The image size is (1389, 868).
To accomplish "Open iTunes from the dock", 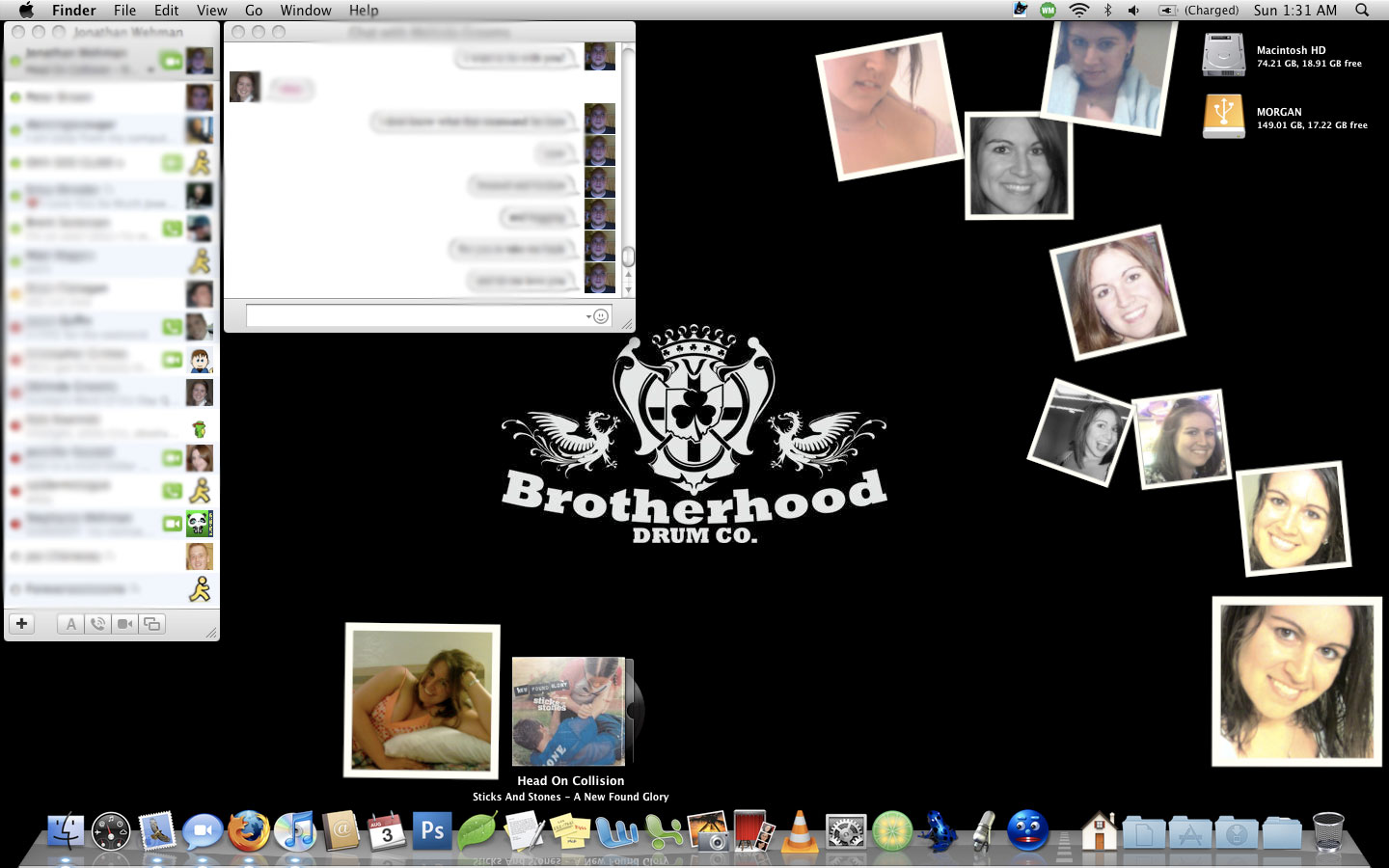I will click(295, 830).
